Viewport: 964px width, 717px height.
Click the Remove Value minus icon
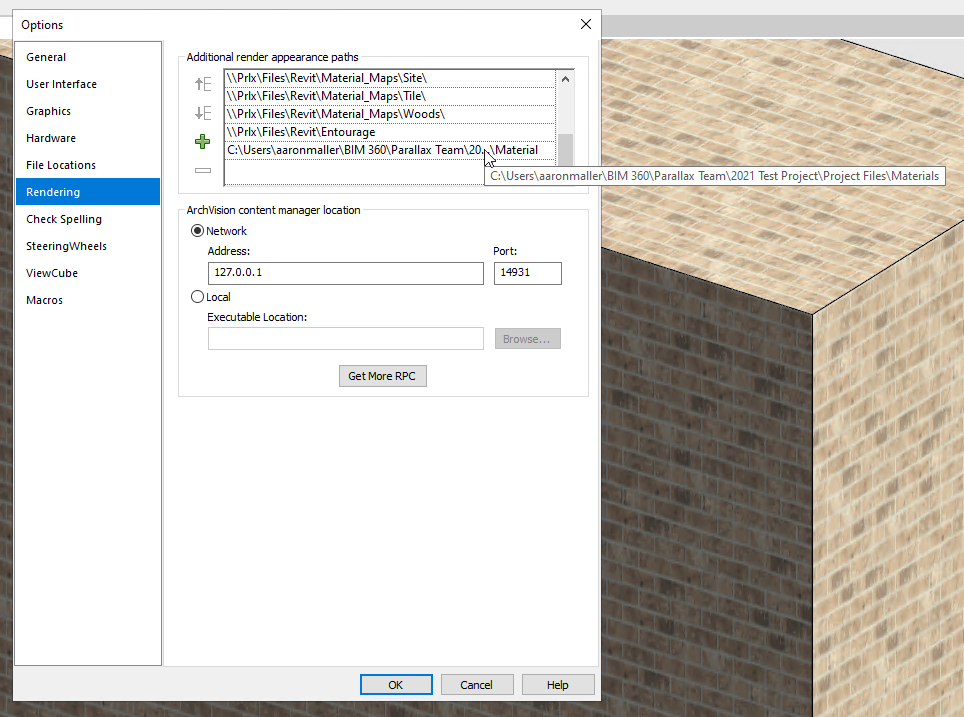coord(202,171)
